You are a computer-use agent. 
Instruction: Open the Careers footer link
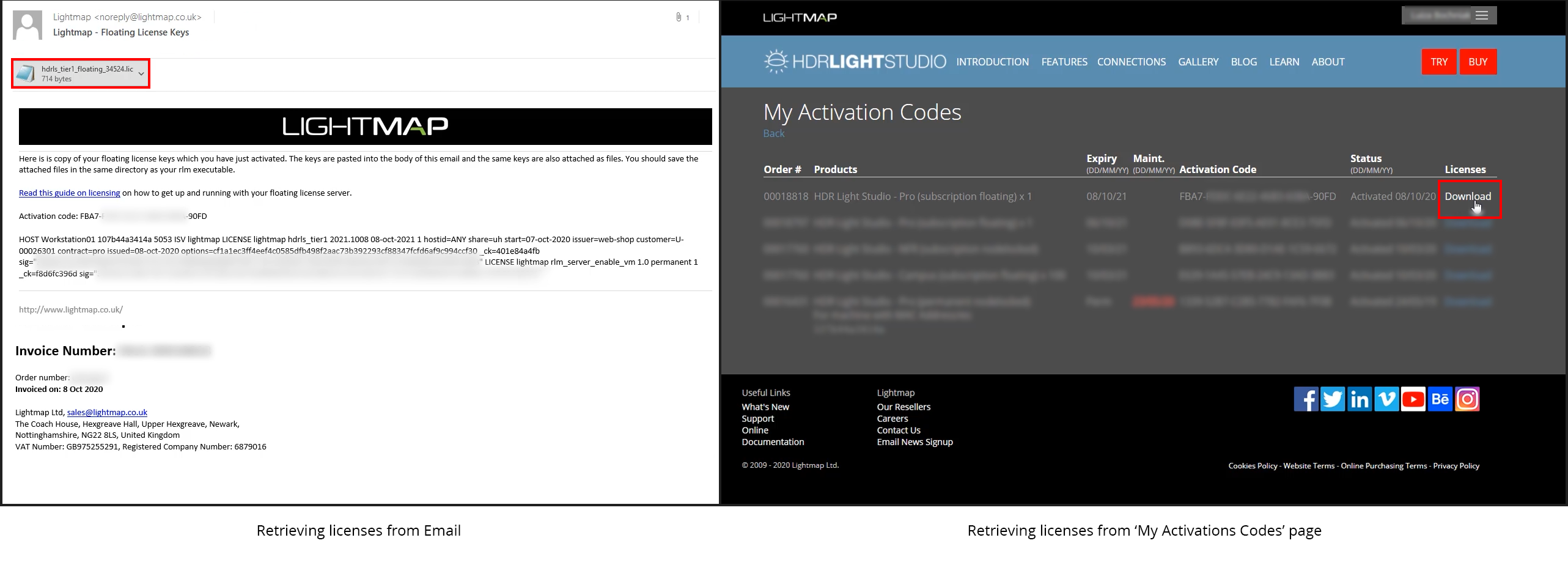coord(893,418)
